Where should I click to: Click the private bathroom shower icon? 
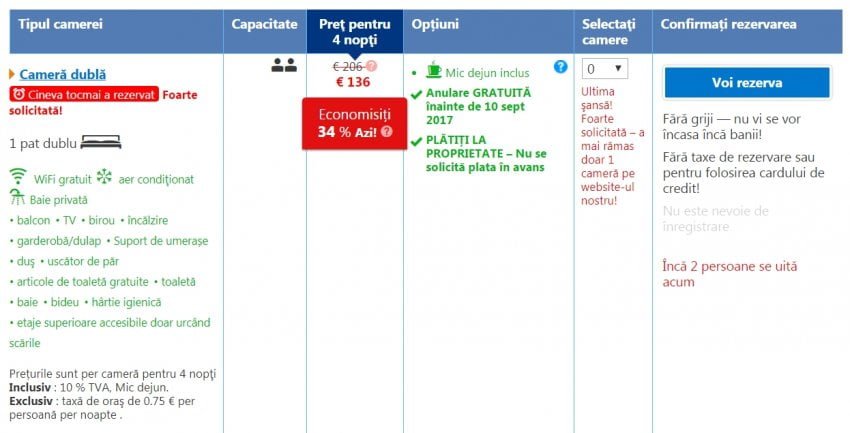click(x=18, y=199)
